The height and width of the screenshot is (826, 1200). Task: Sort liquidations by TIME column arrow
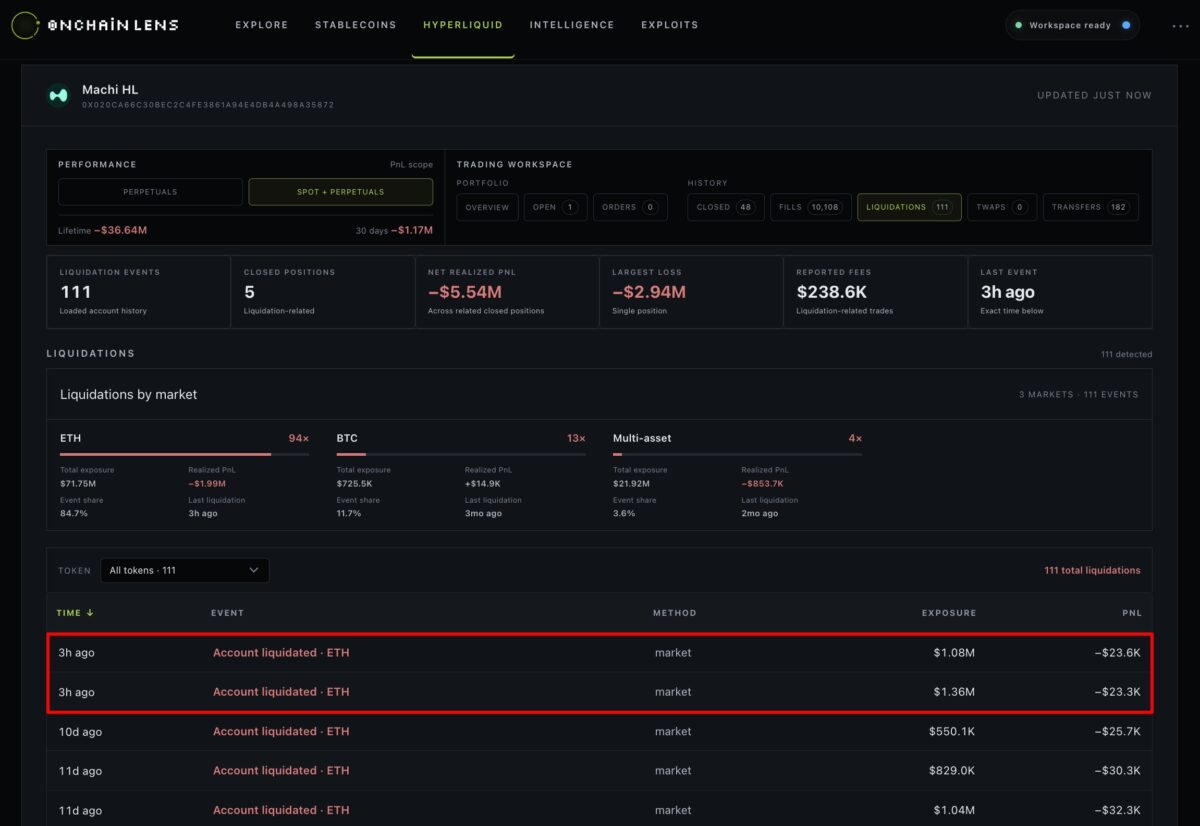coord(90,613)
